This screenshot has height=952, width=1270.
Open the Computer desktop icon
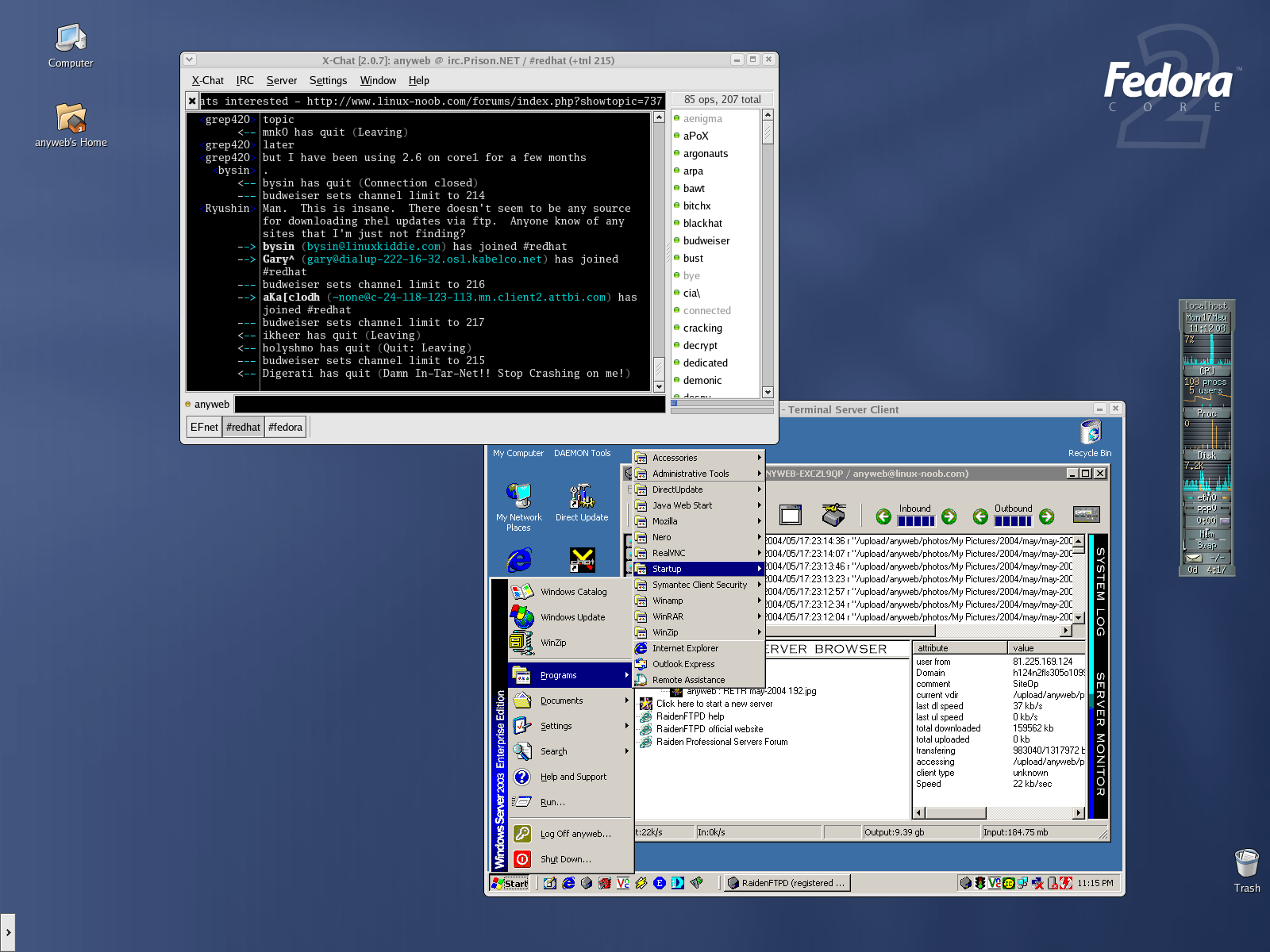[71, 45]
